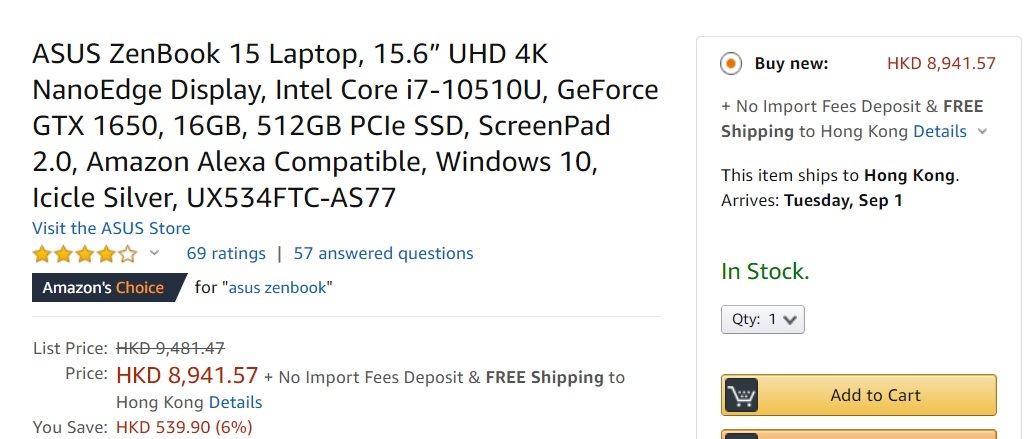Open Details link in buy box
1028x439 pixels.
point(940,132)
